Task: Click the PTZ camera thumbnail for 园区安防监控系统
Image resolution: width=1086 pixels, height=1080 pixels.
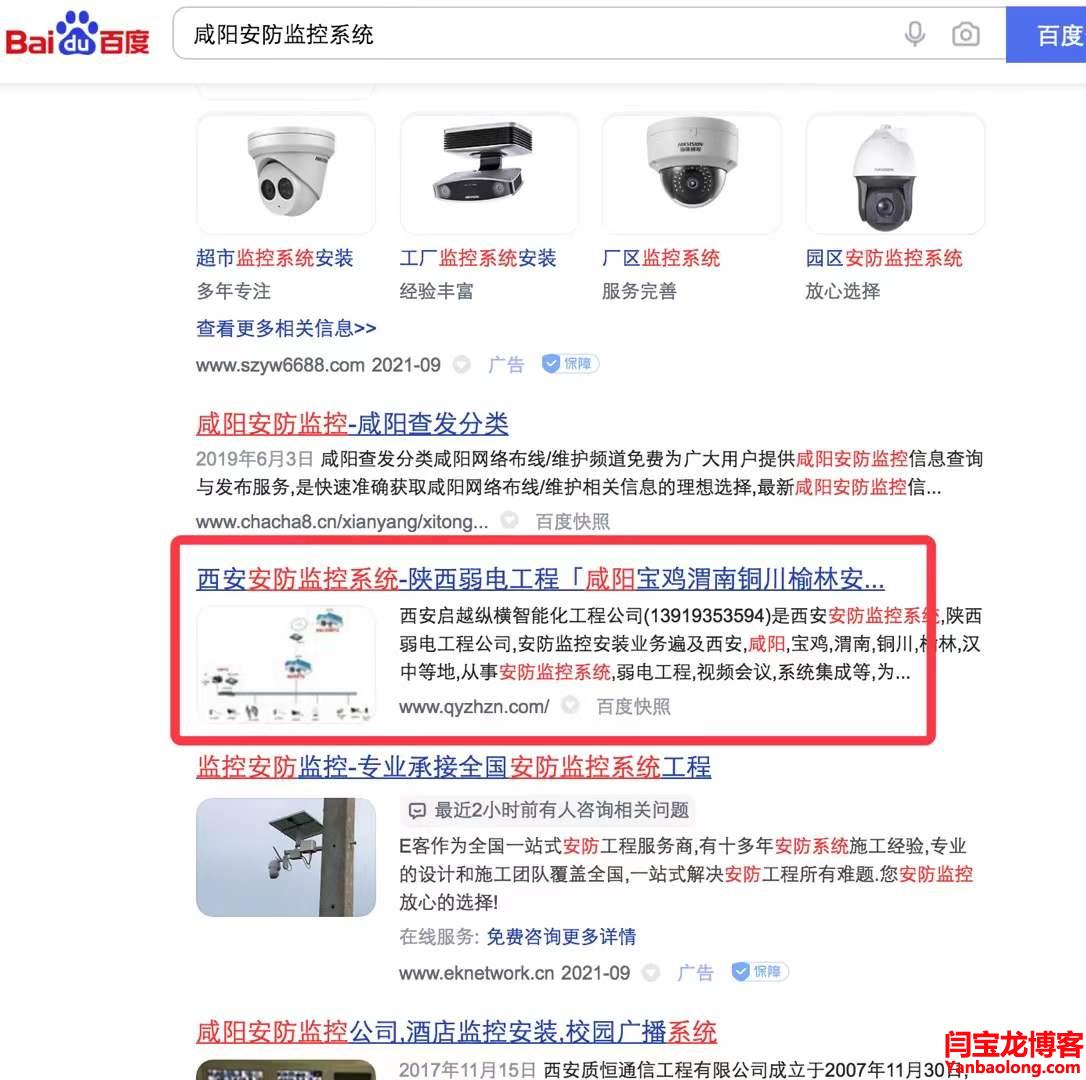Action: pos(895,174)
